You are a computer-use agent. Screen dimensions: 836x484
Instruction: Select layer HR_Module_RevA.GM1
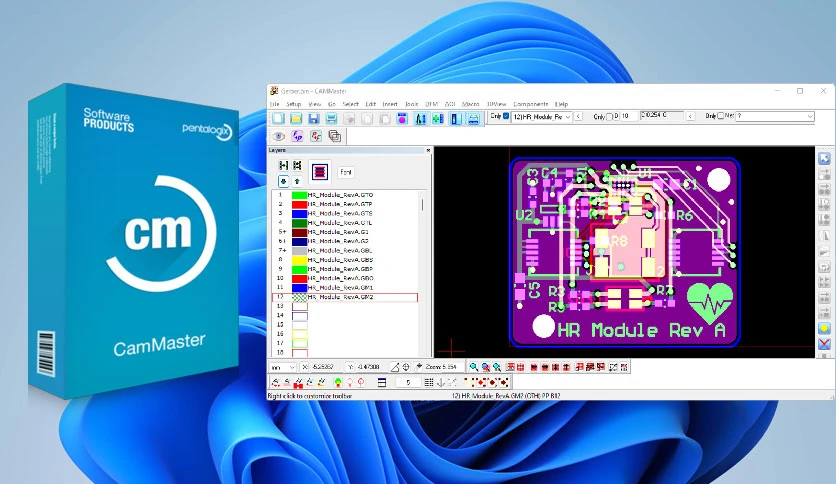(340, 288)
